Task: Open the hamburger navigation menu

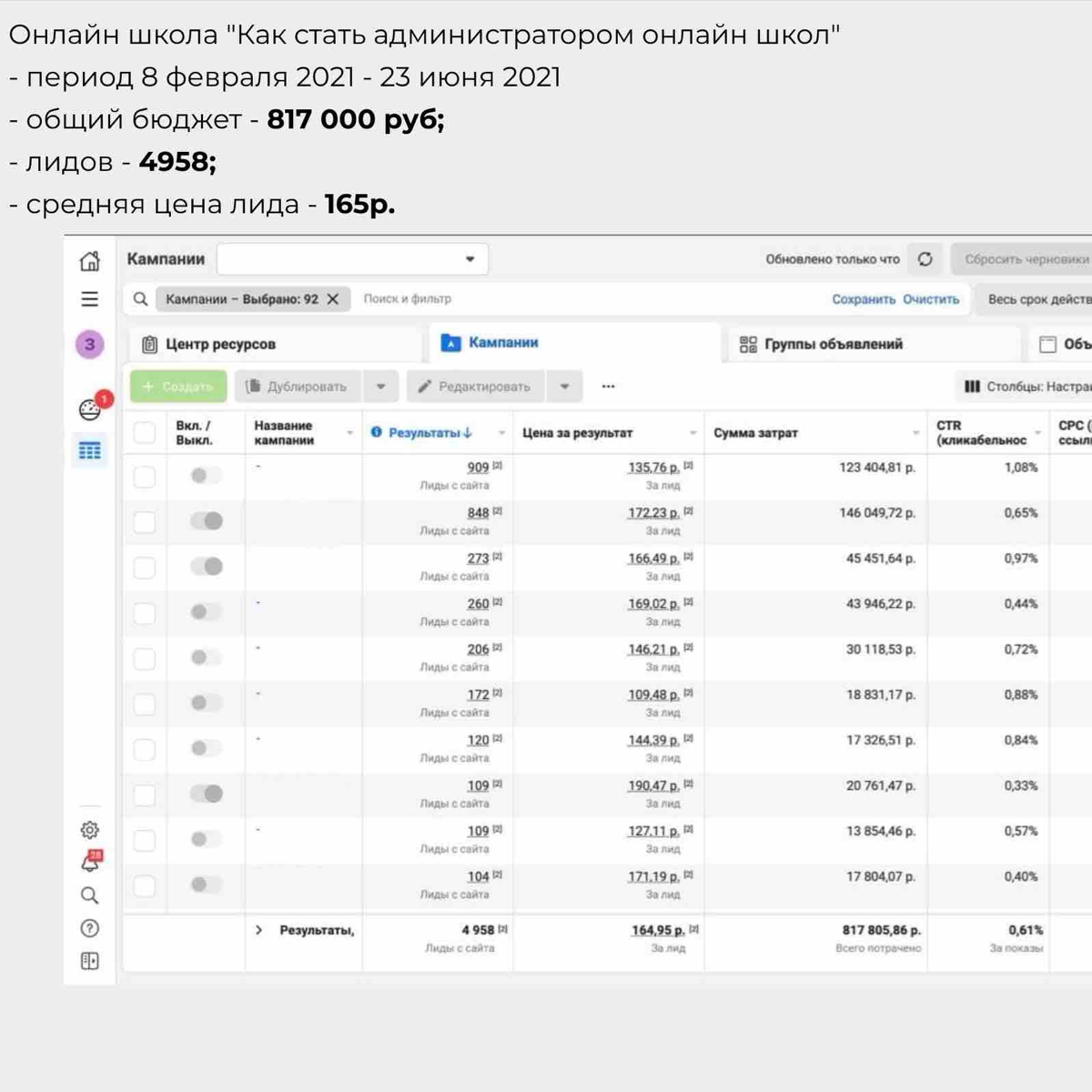Action: pos(89,298)
